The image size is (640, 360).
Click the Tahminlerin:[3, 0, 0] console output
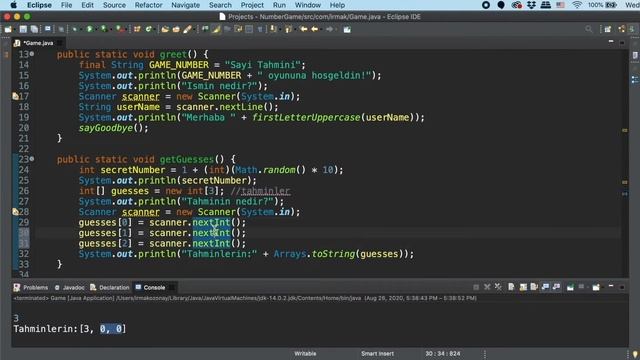pyautogui.click(x=70, y=329)
